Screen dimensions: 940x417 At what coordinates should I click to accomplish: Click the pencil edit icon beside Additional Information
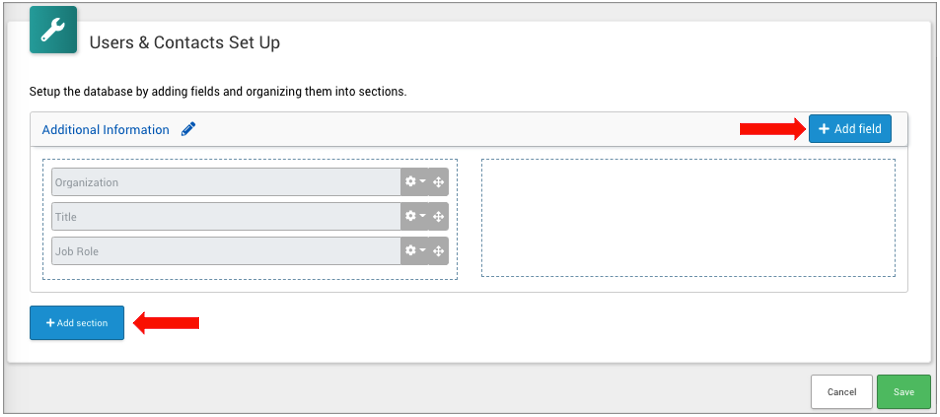pyautogui.click(x=189, y=129)
